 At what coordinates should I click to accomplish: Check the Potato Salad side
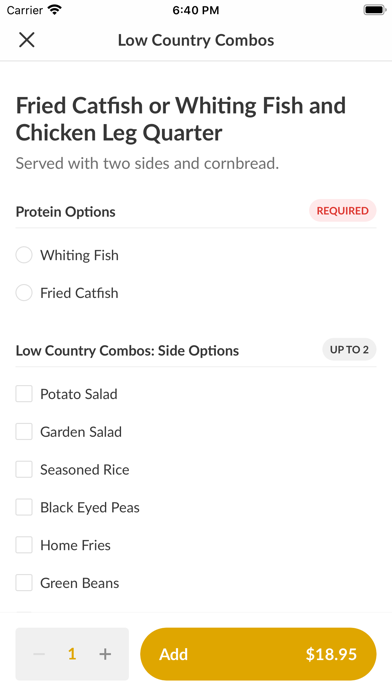[x=24, y=394]
